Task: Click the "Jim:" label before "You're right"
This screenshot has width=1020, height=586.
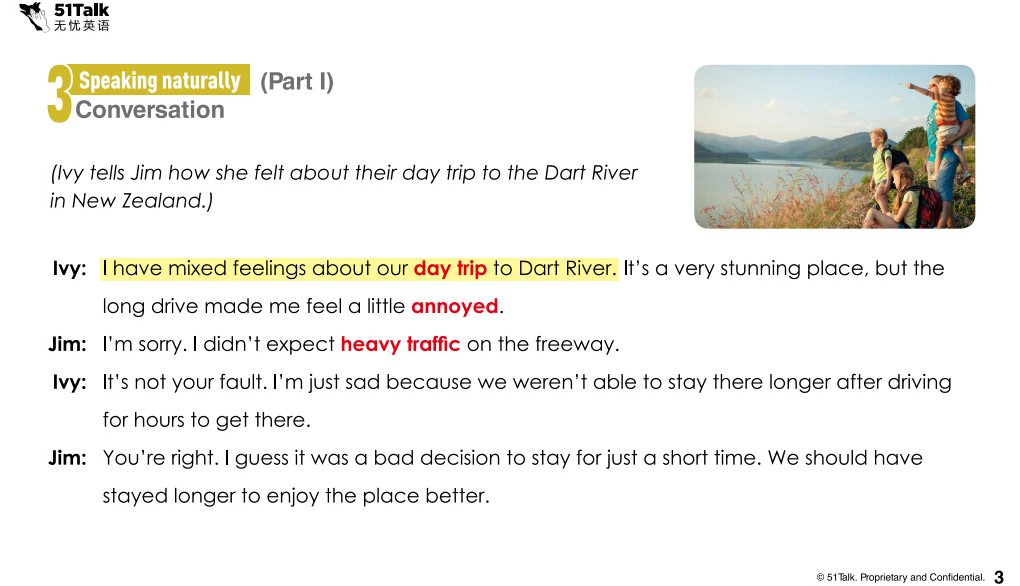Action: click(x=67, y=459)
